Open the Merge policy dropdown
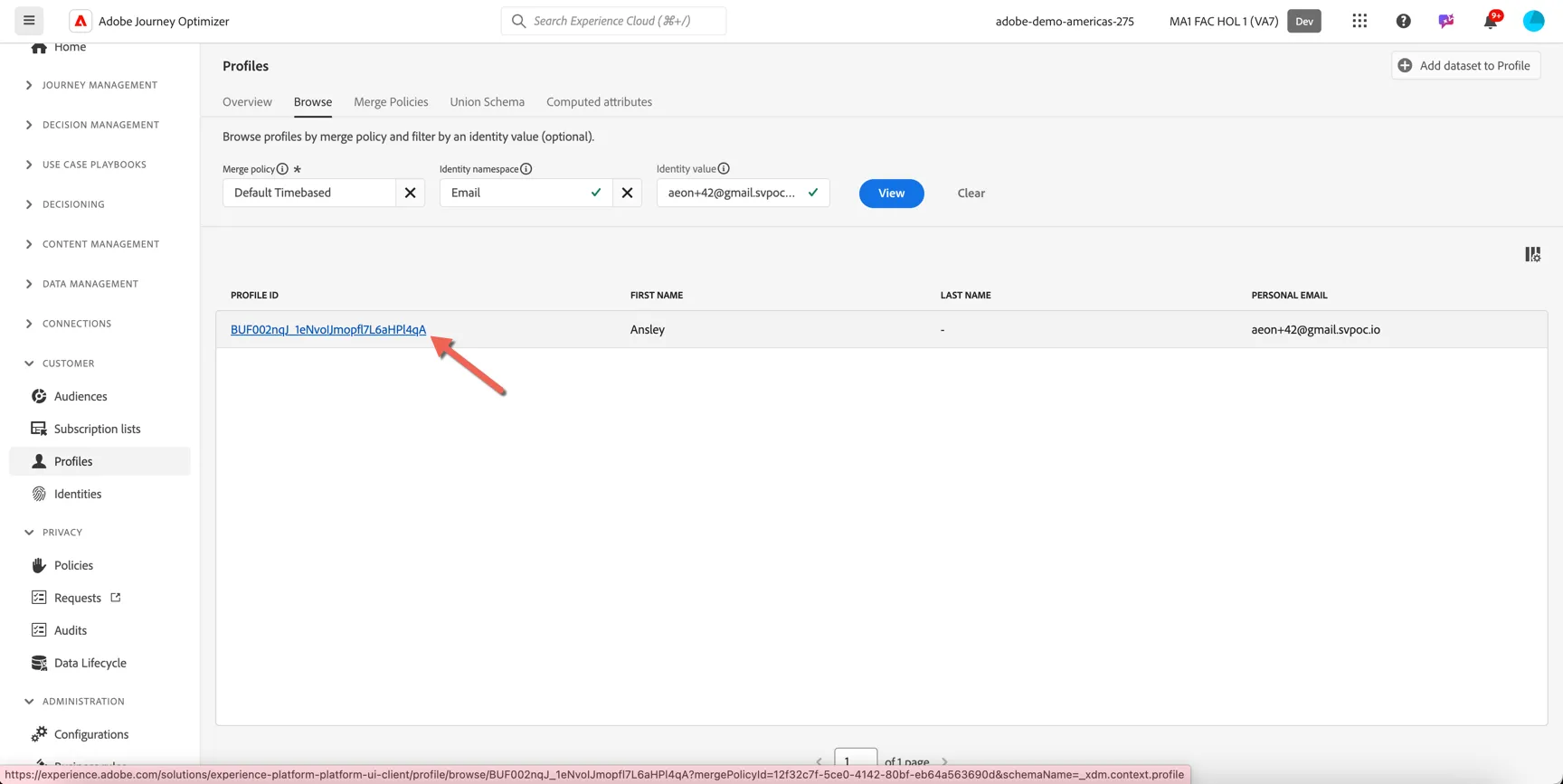Screen dimensions: 1563x784 [309, 193]
